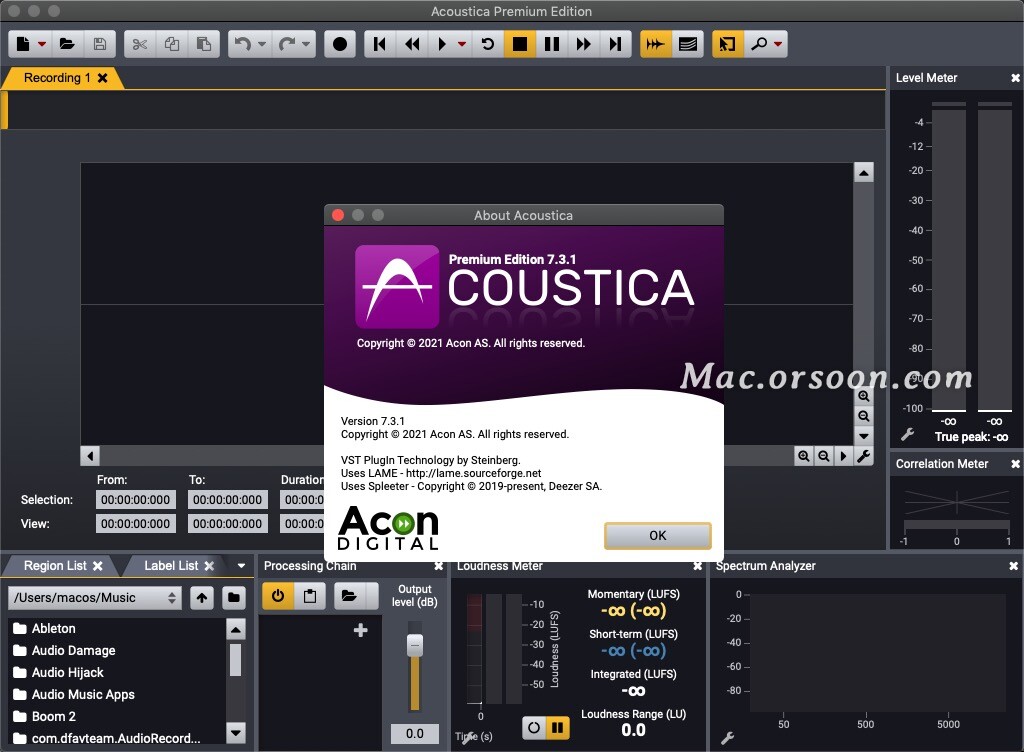Zoom out vertically on waveform

[x=863, y=416]
